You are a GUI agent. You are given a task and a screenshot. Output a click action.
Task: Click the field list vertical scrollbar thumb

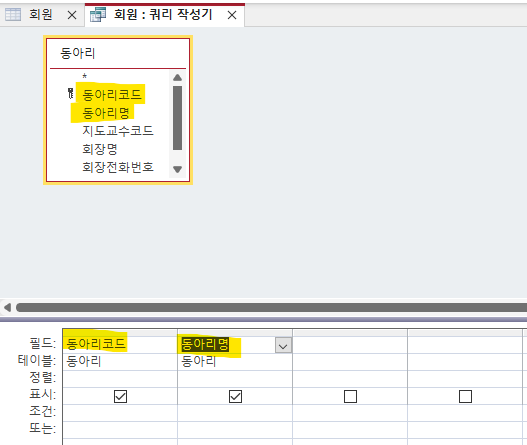click(177, 118)
